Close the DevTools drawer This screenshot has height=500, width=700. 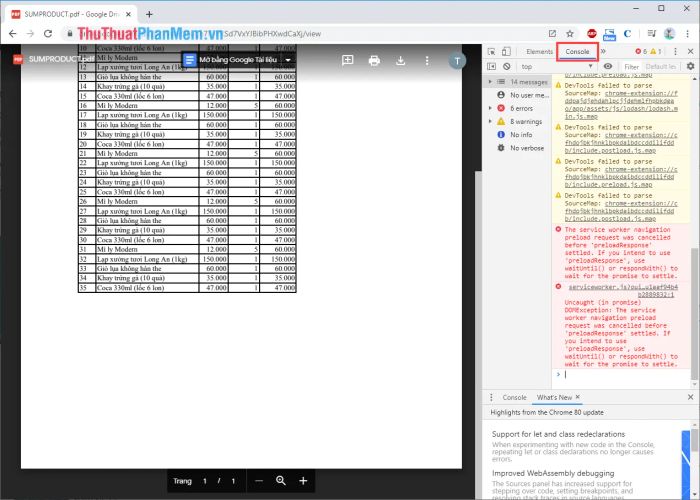[690, 397]
